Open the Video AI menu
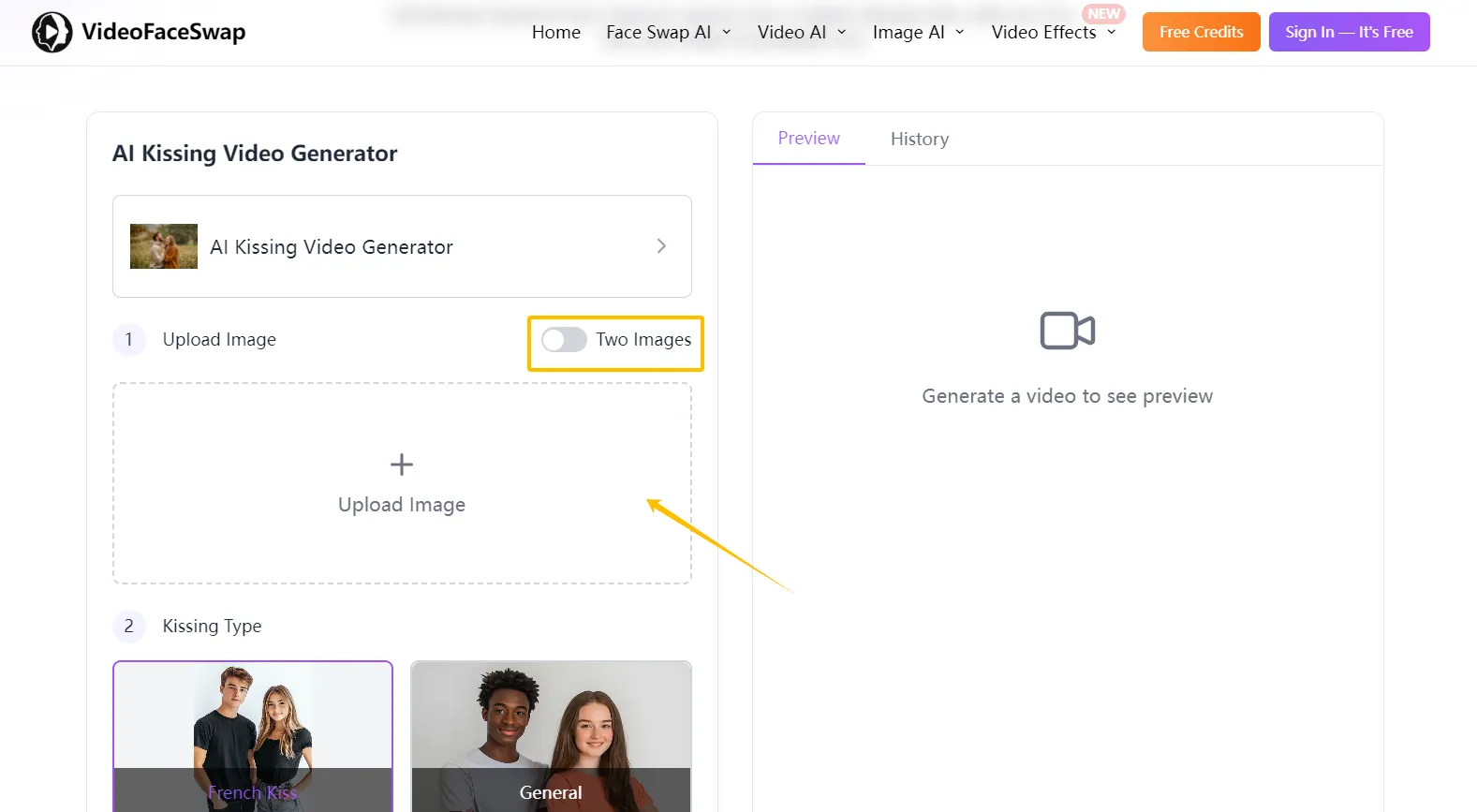Viewport: 1477px width, 812px height. tap(791, 32)
